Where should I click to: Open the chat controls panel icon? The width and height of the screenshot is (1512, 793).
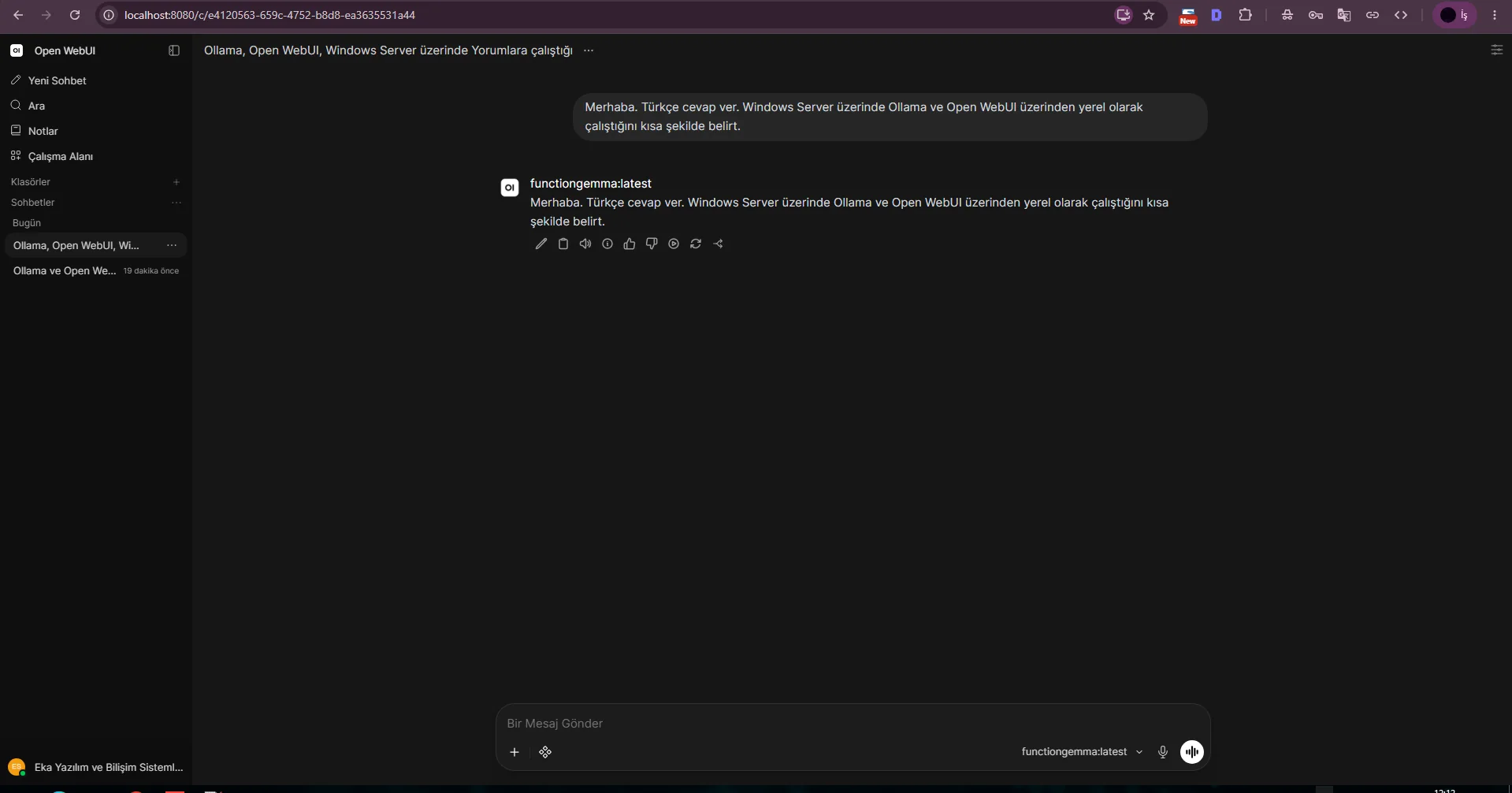(x=1496, y=50)
